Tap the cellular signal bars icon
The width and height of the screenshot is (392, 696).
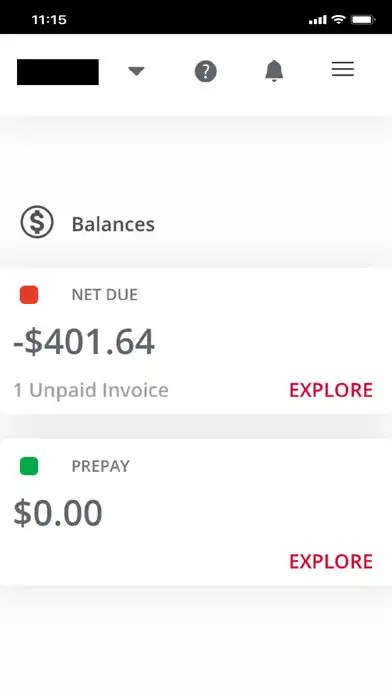pos(317,20)
